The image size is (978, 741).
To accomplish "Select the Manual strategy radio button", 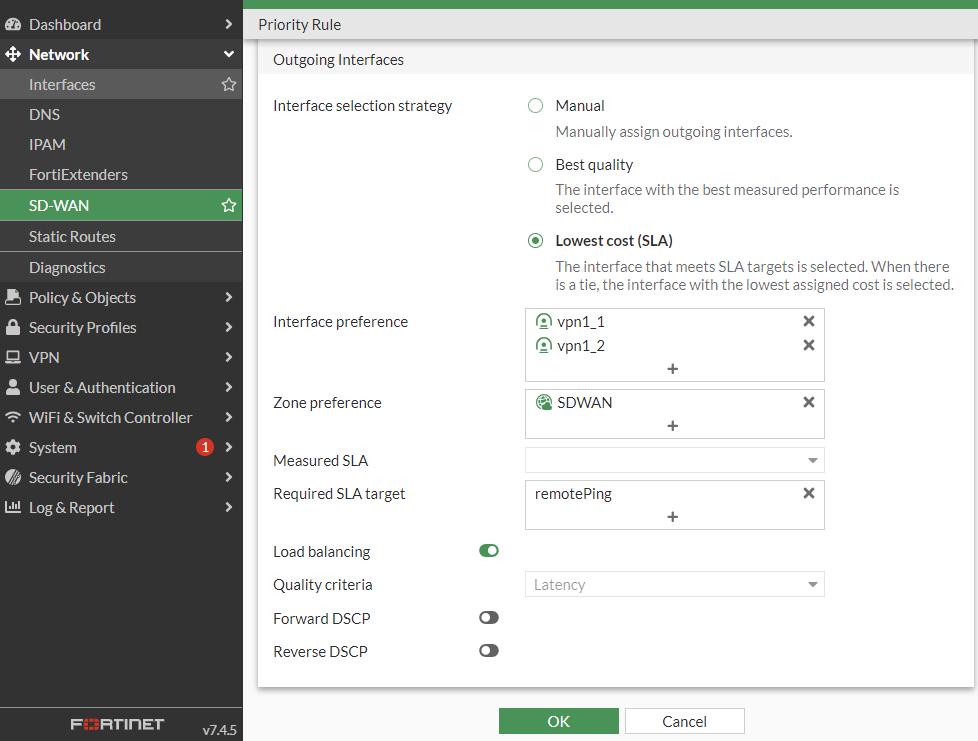I will pyautogui.click(x=536, y=106).
